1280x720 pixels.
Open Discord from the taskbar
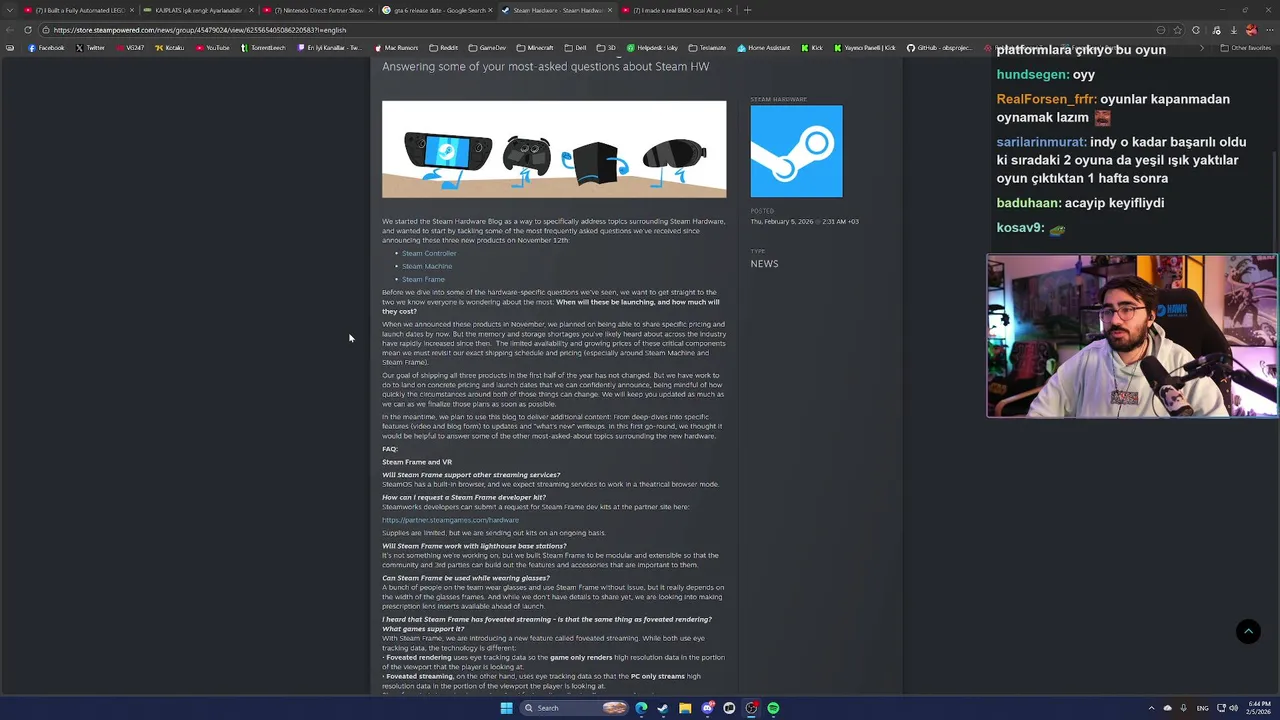pyautogui.click(x=708, y=708)
